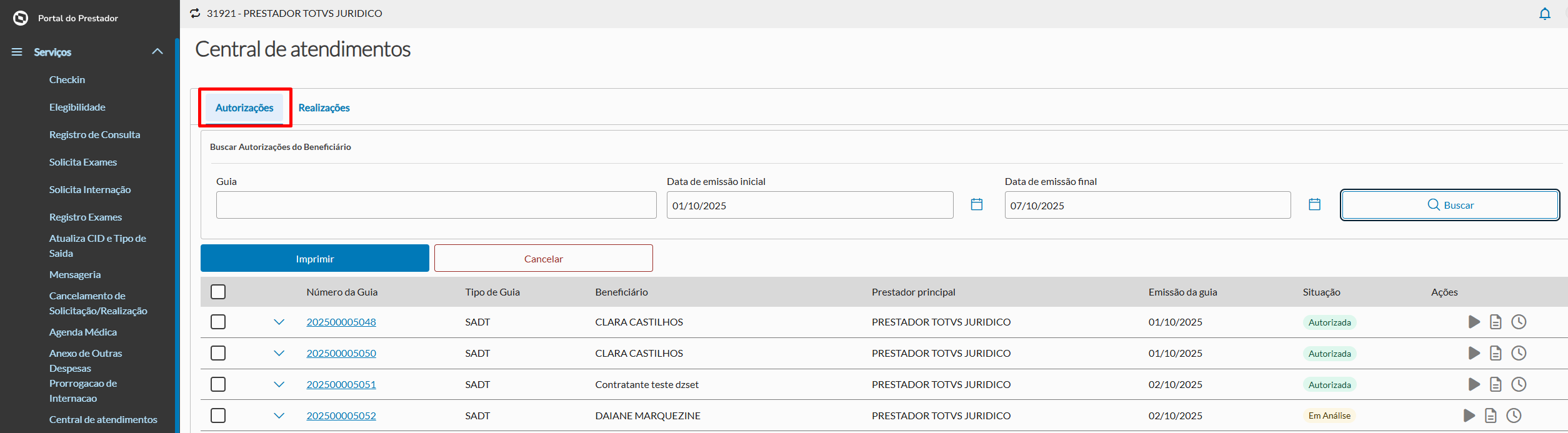1568x433 pixels.
Task: Open the final emission date calendar
Action: coord(1314,204)
